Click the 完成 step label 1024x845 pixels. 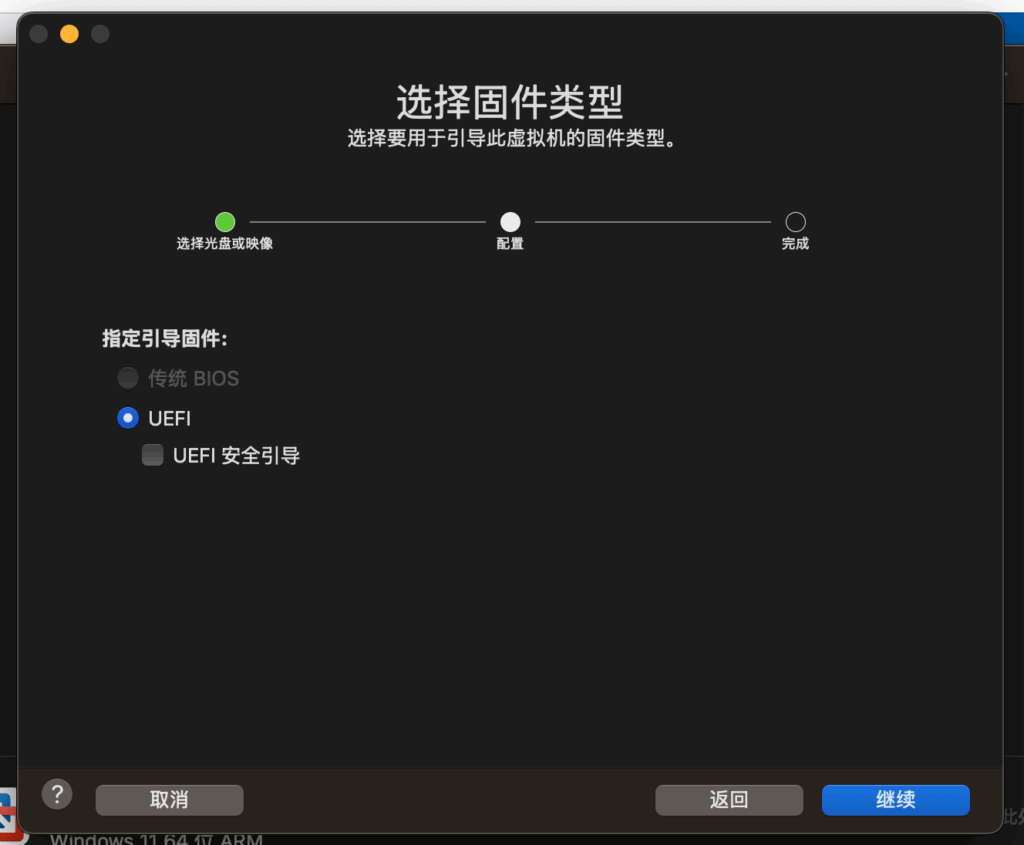pos(795,244)
